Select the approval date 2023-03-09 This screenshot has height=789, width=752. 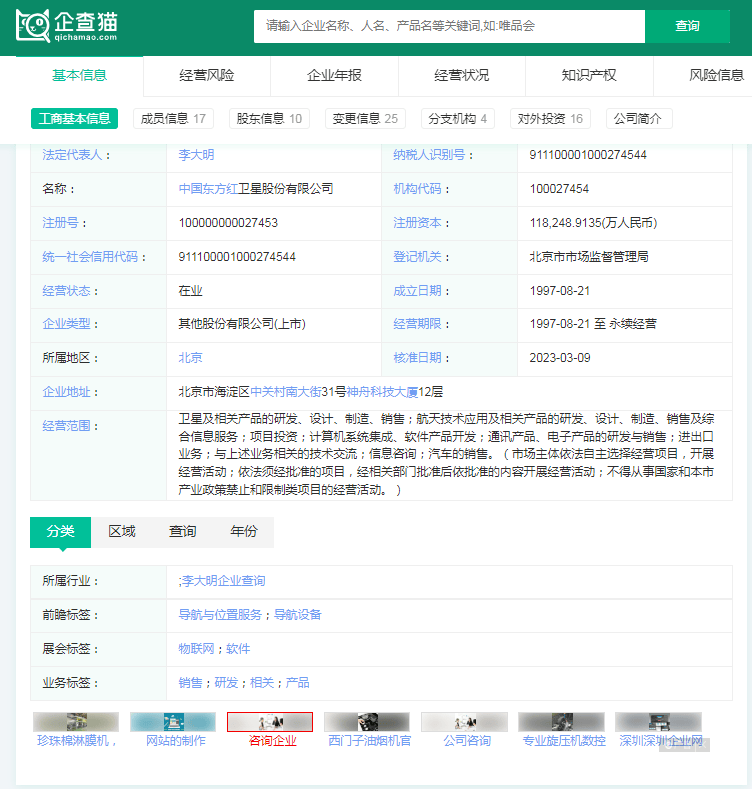pyautogui.click(x=560, y=358)
